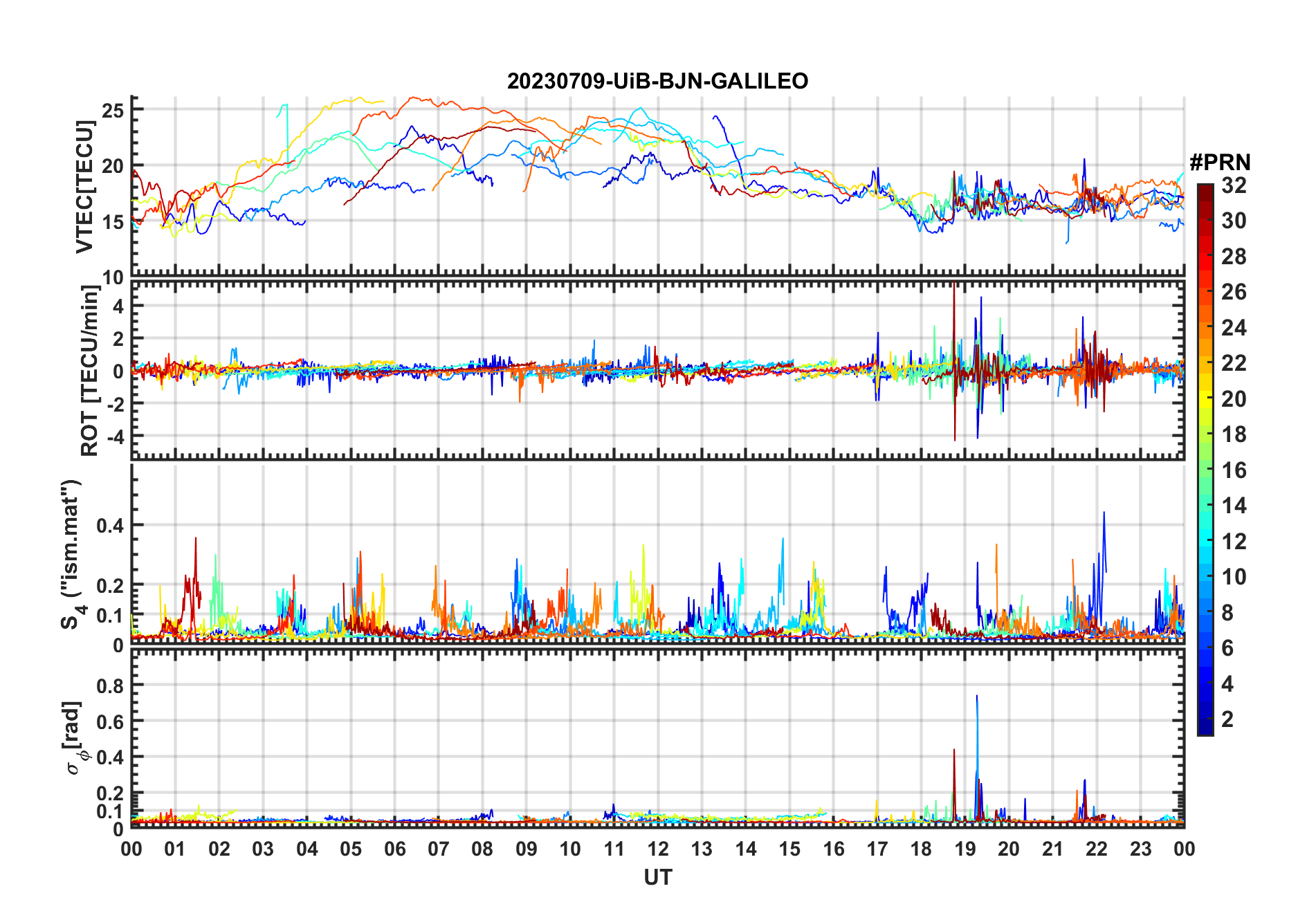This screenshot has height=920, width=1316.
Task: Click the S4 ("ism.mat") axis label
Action: click(72, 554)
